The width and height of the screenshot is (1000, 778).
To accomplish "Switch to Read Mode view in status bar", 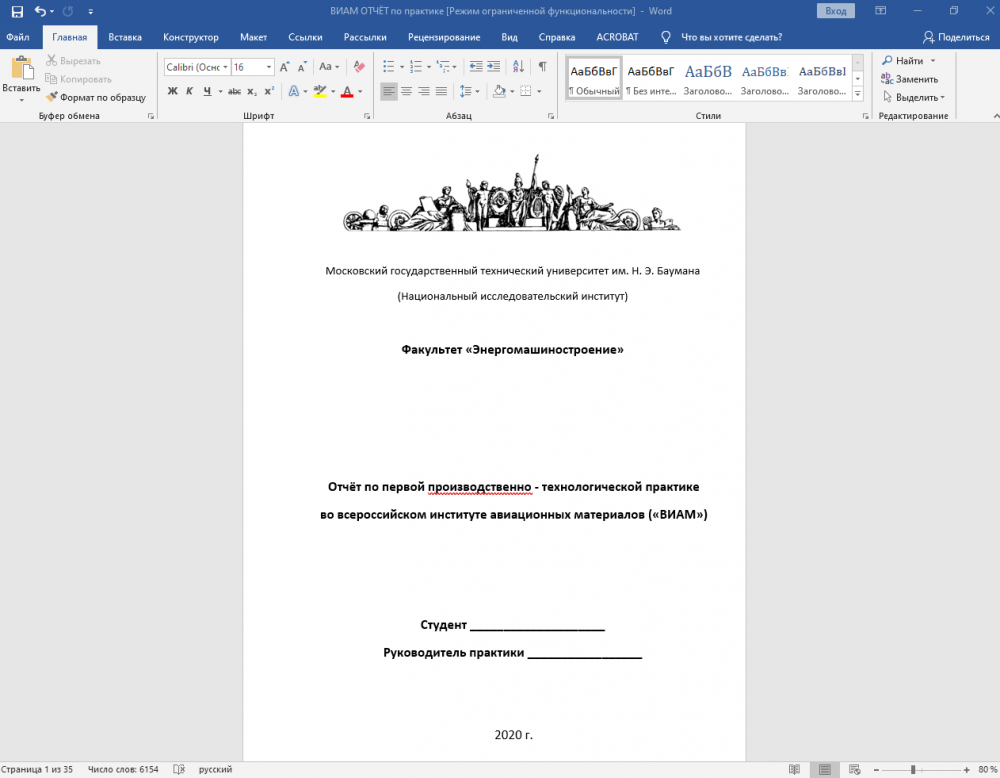I will pyautogui.click(x=794, y=770).
